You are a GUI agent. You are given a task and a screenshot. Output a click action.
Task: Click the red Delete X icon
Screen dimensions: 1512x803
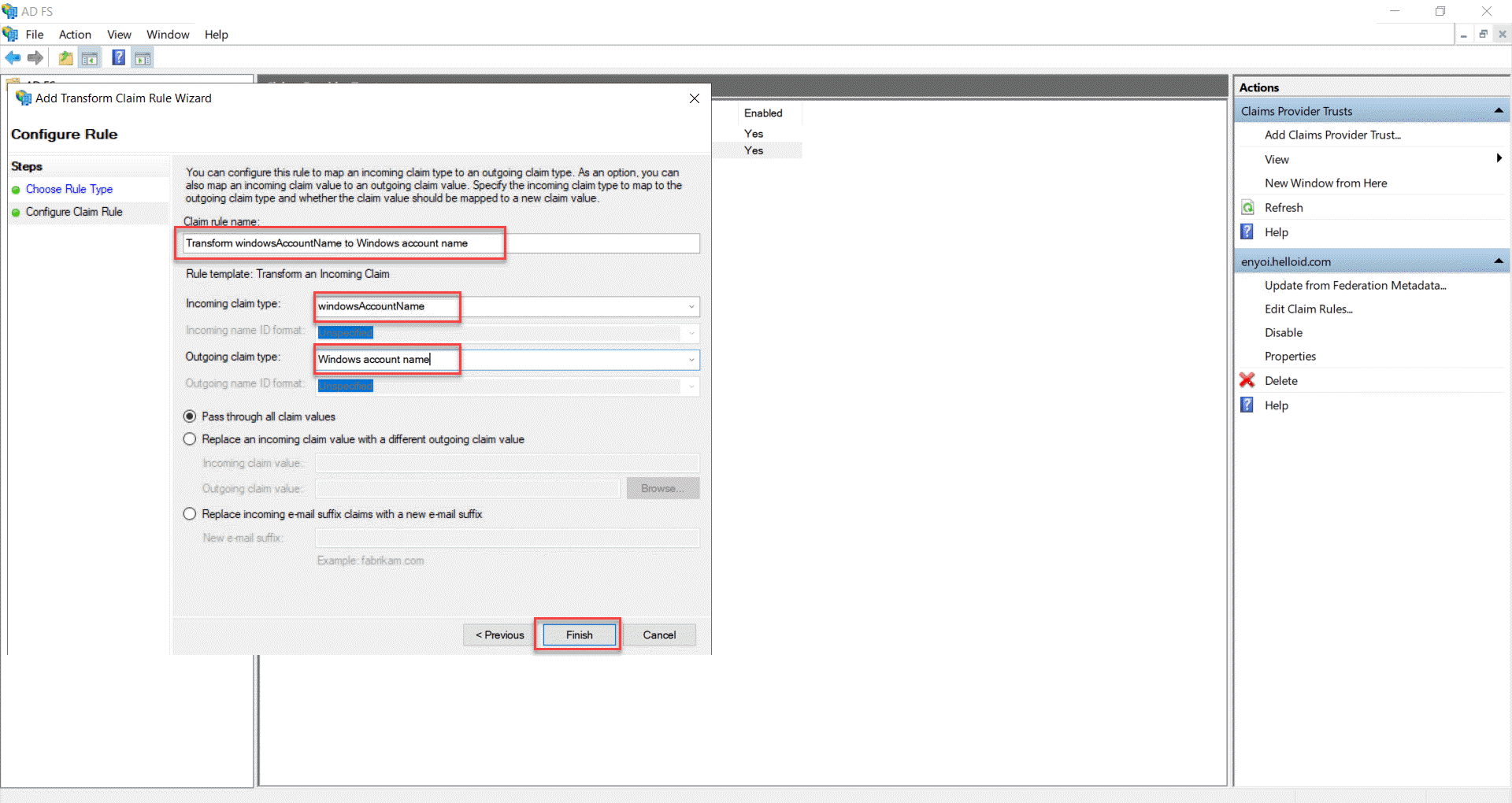tap(1247, 380)
